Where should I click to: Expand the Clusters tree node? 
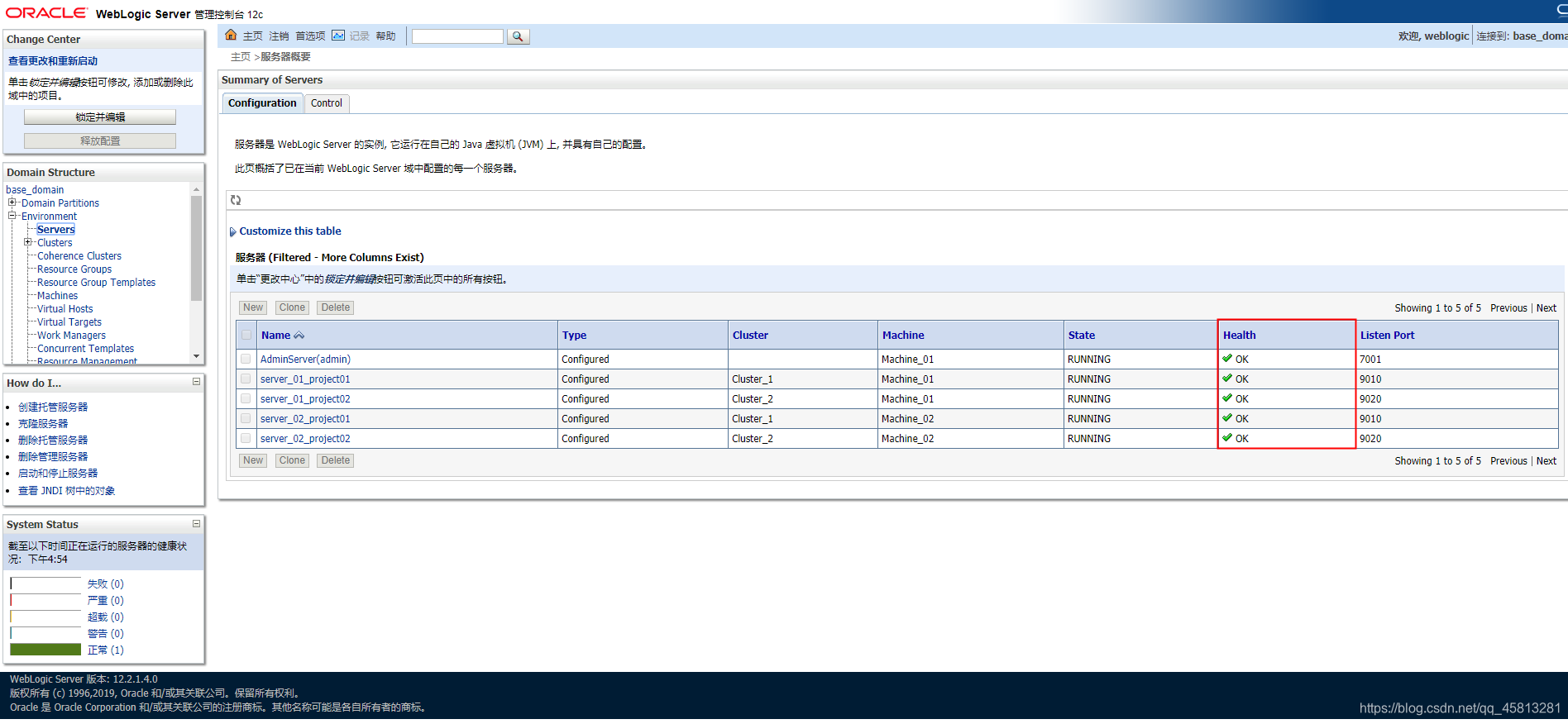[x=28, y=242]
